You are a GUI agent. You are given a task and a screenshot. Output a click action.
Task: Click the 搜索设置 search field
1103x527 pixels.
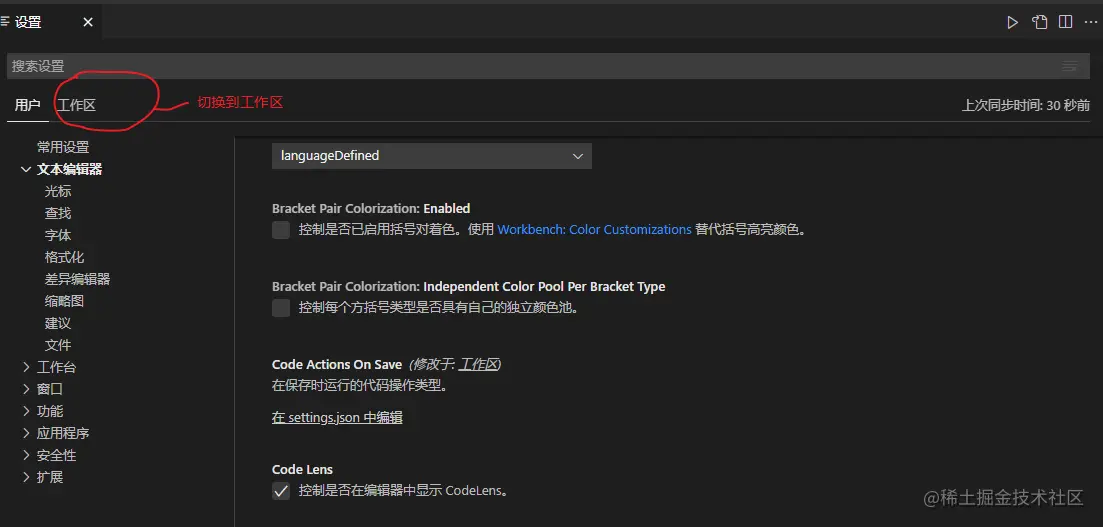pyautogui.click(x=549, y=66)
